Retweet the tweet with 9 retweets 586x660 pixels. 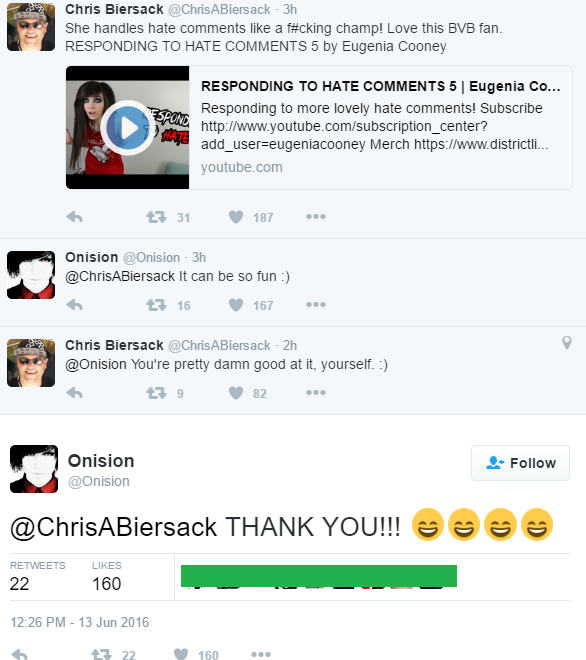point(156,393)
